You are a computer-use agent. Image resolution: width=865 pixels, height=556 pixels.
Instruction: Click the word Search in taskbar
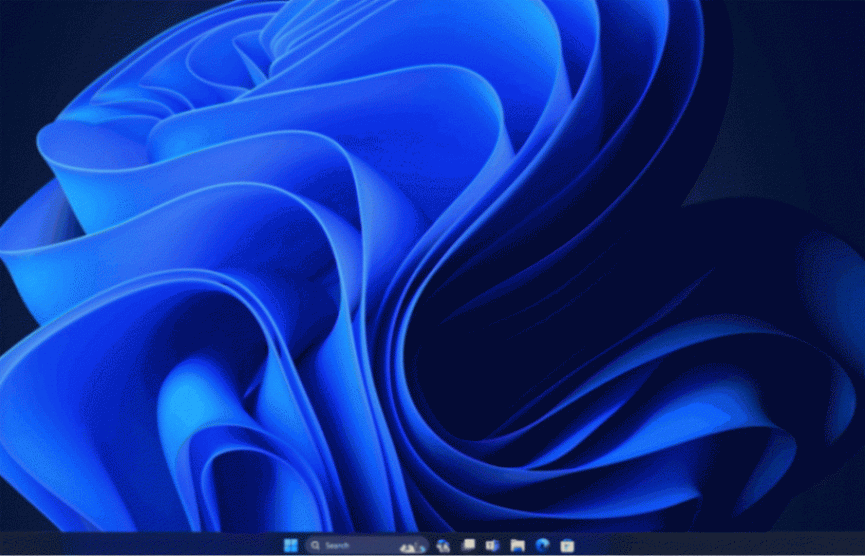tap(338, 545)
